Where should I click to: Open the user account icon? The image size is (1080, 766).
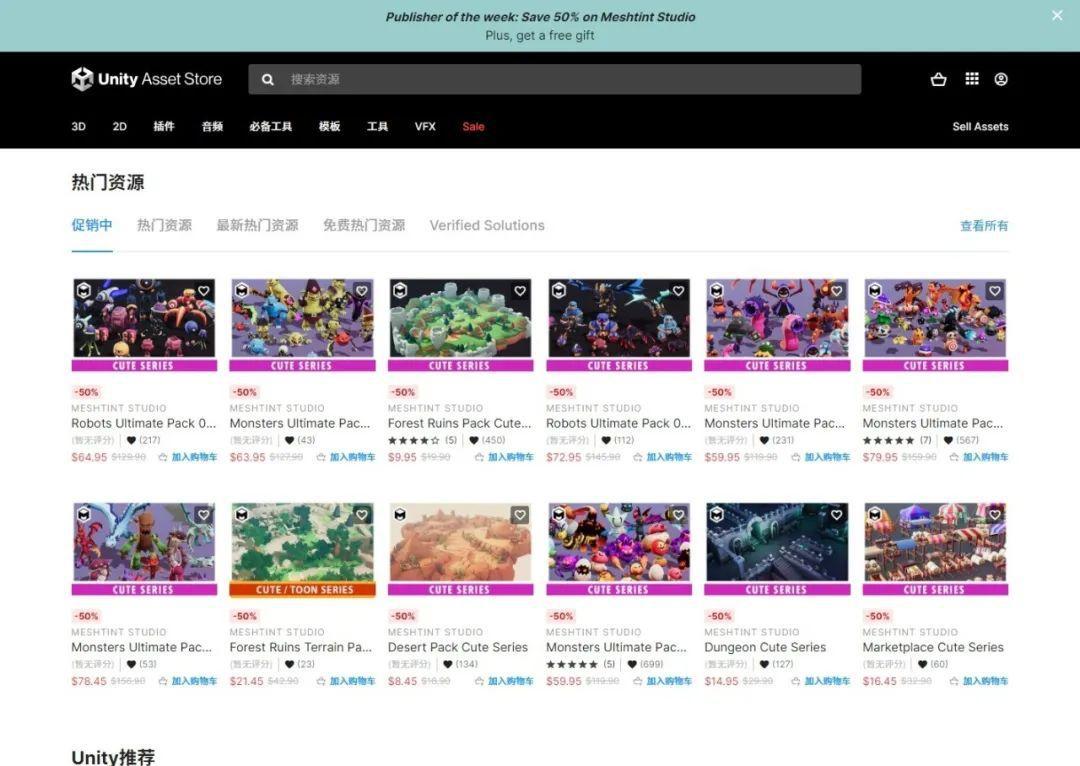(x=1001, y=79)
